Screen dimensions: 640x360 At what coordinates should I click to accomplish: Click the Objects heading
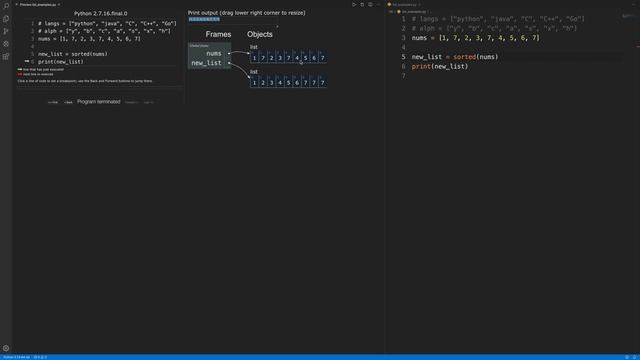[260, 34]
